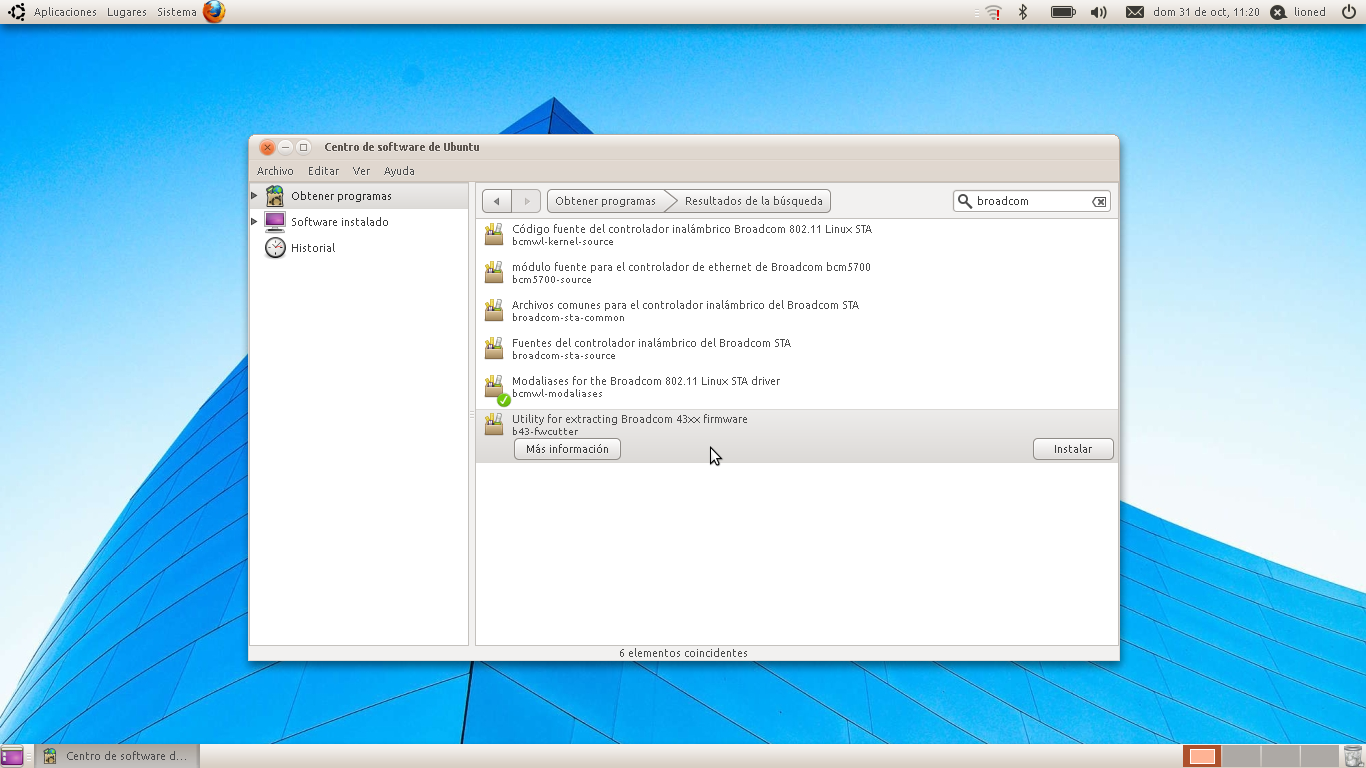1366x768 pixels.
Task: Open the Archivo menu
Action: pos(275,171)
